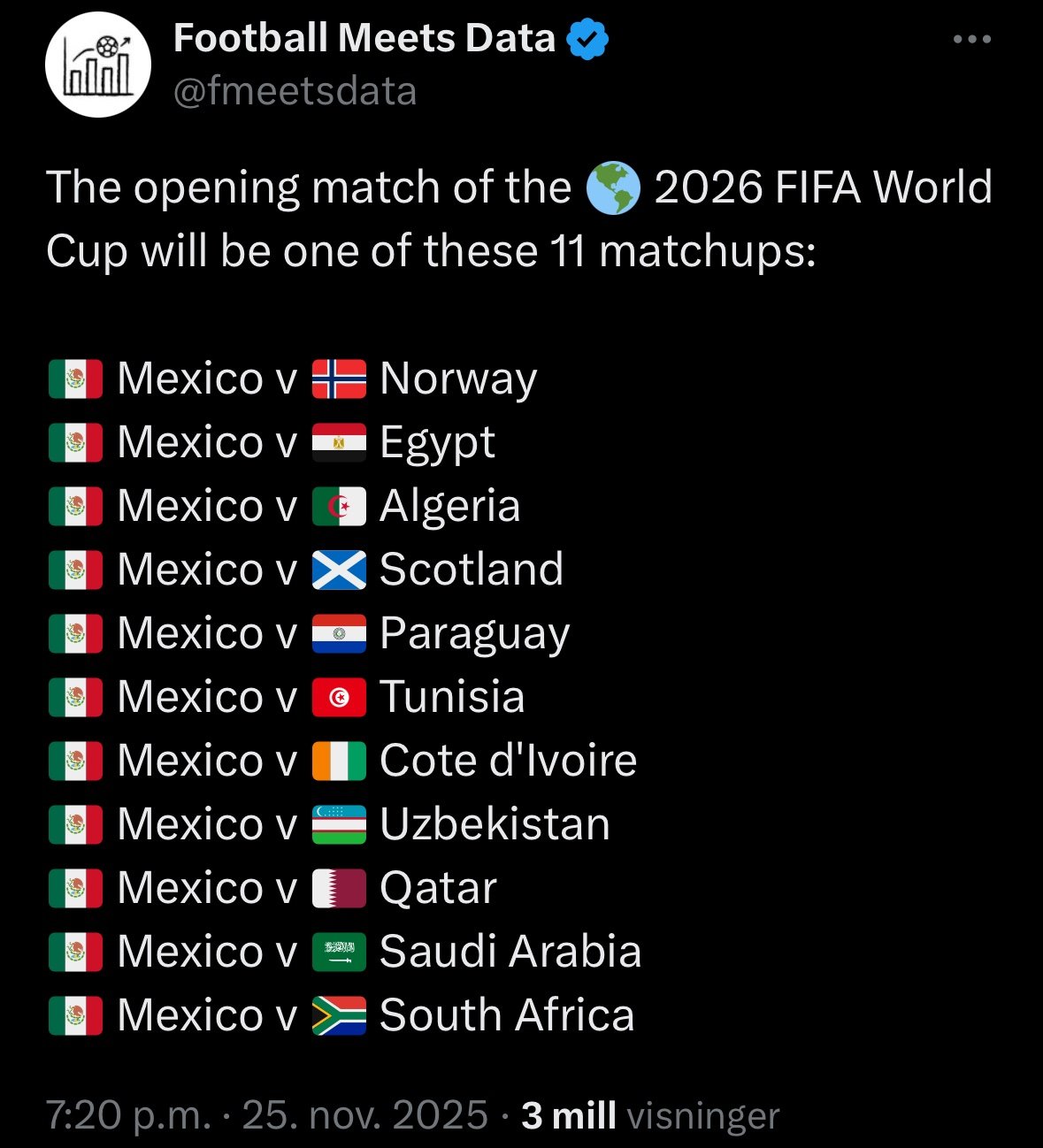The height and width of the screenshot is (1148, 1043).
Task: Open the three-dot more options menu
Action: [971, 40]
